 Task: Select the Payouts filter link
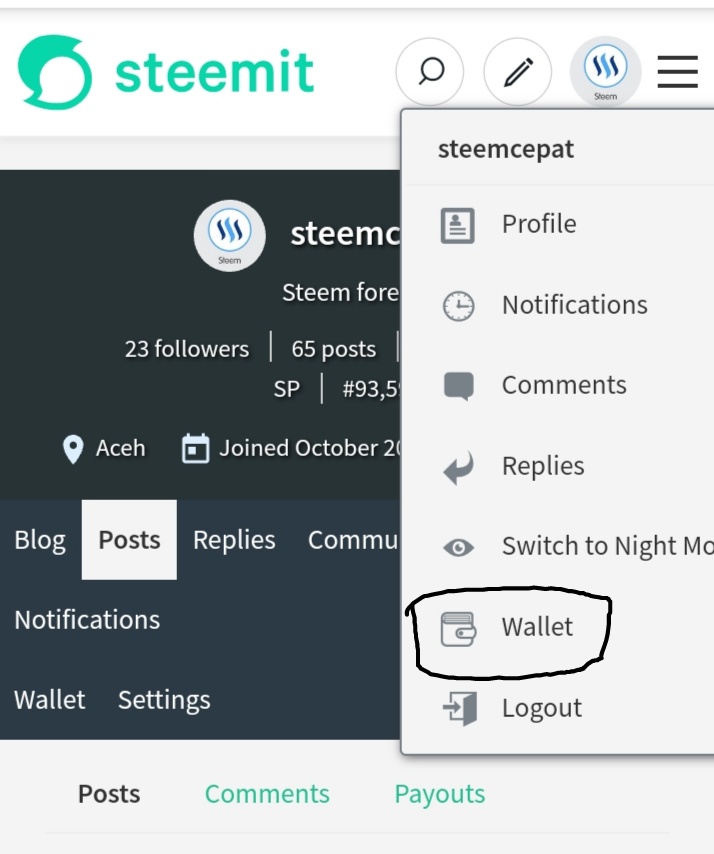pyautogui.click(x=439, y=794)
